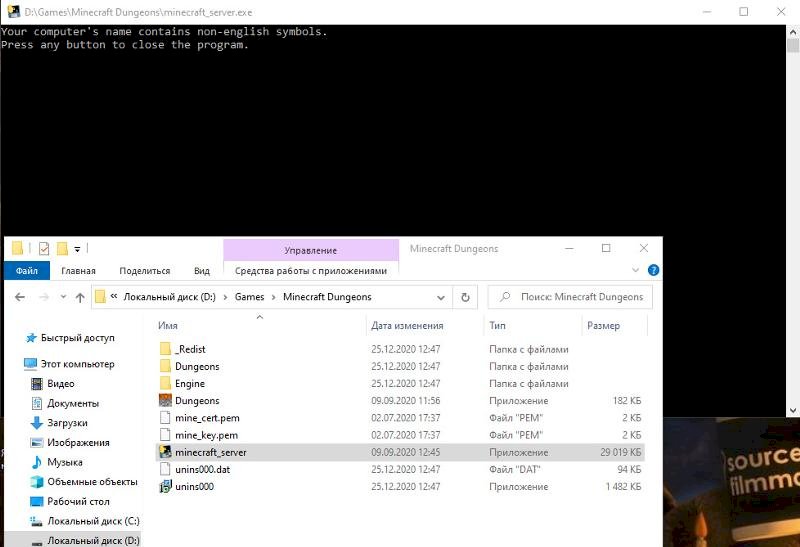Viewport: 800px width, 547px height.
Task: Expand breadcrumb arrow after Локальный диск (D:)
Action: [x=225, y=297]
